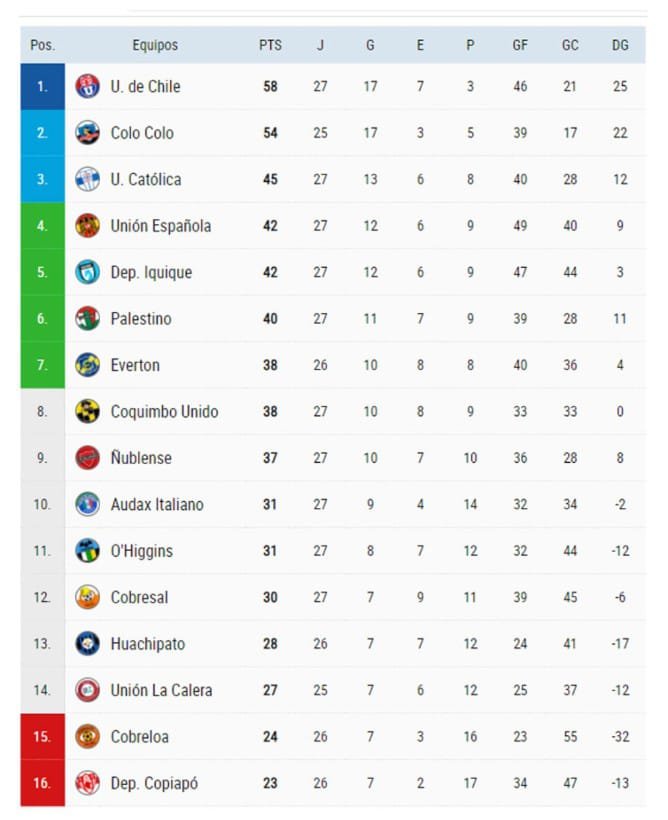Click the U. Católica club crest
The width and height of the screenshot is (668, 820).
coord(88,180)
